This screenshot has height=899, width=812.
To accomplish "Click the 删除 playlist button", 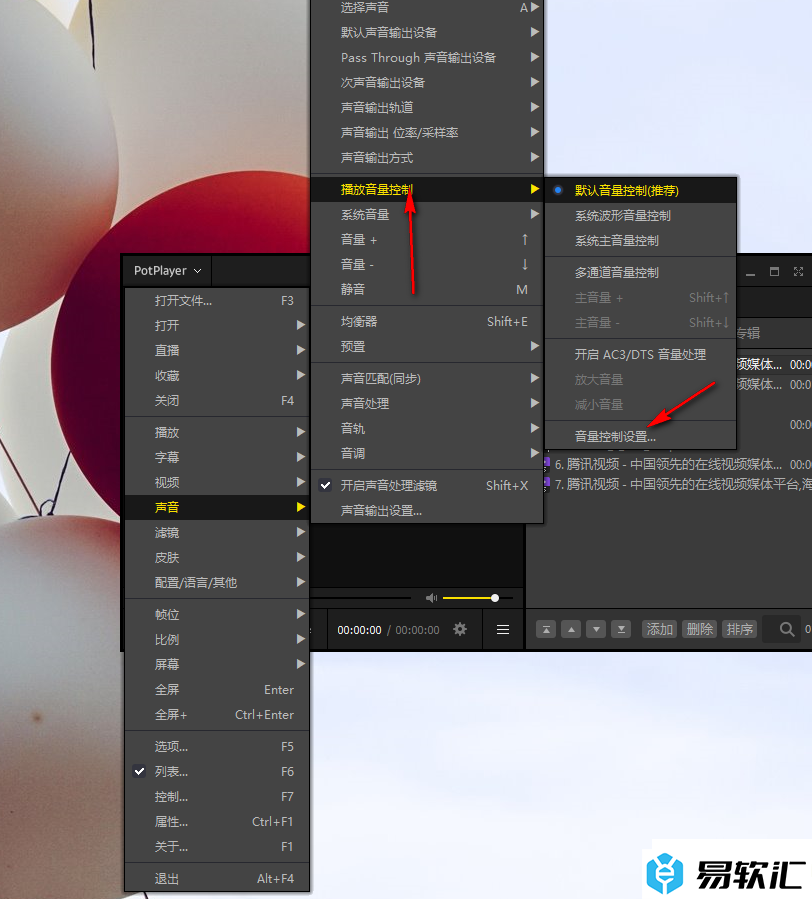I will pyautogui.click(x=700, y=630).
